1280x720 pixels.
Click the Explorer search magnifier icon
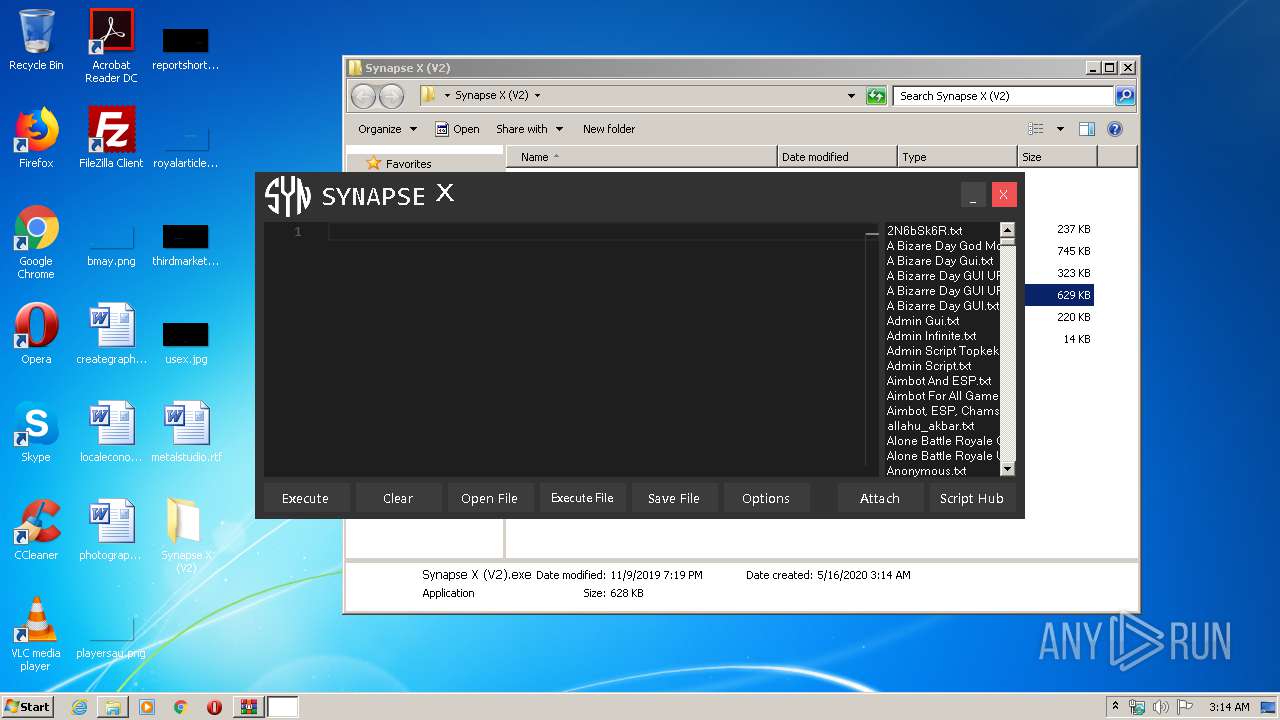coord(1125,96)
